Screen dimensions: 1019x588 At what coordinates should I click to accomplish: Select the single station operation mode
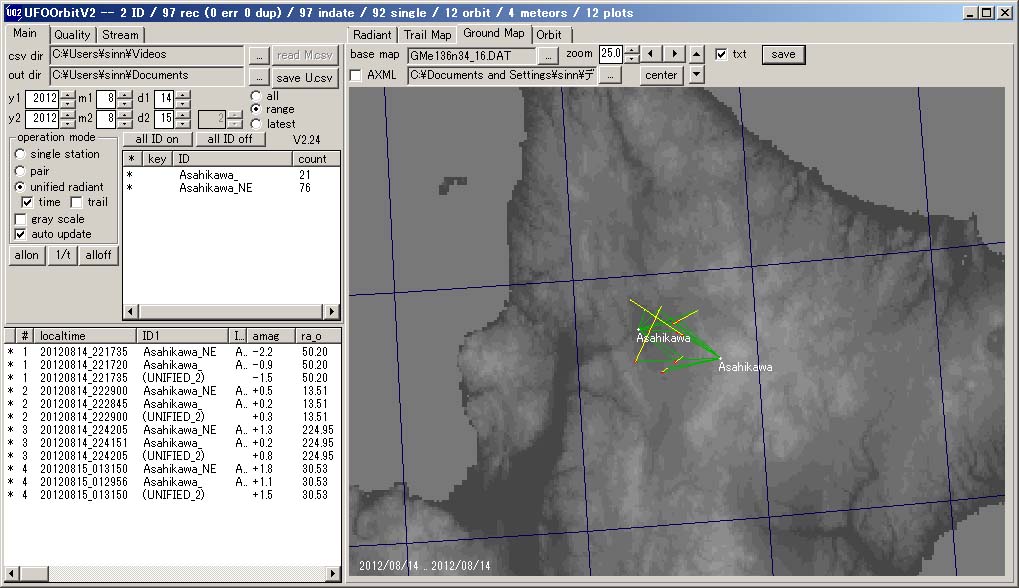point(21,154)
